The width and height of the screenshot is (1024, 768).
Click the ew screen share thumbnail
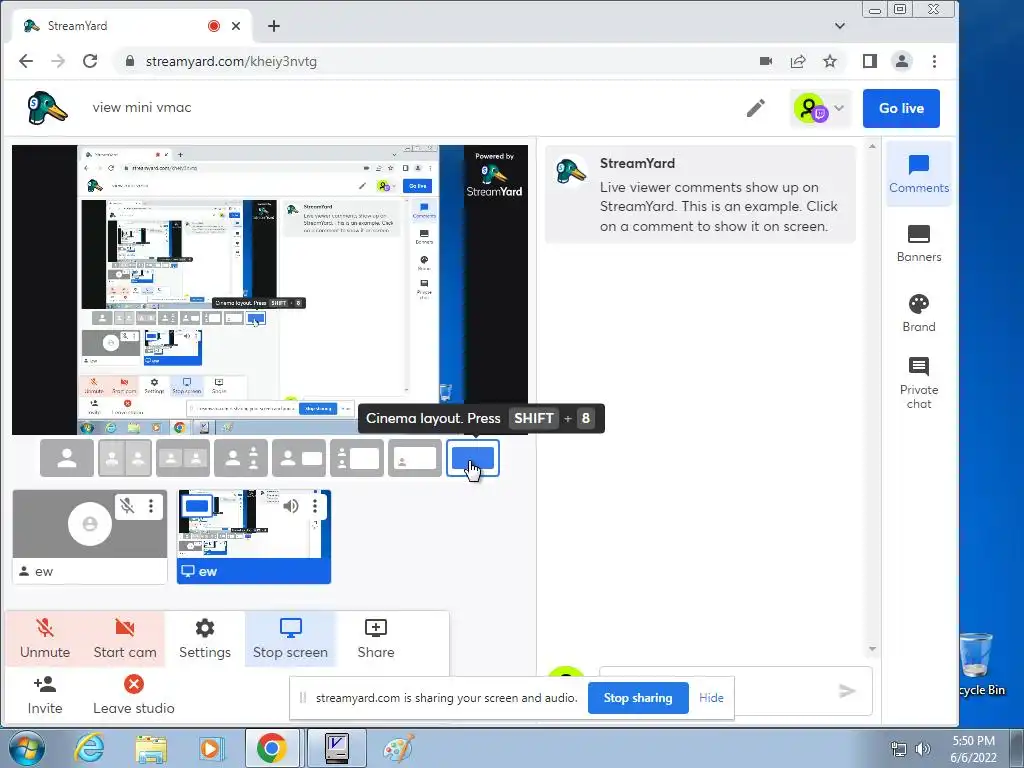(254, 536)
